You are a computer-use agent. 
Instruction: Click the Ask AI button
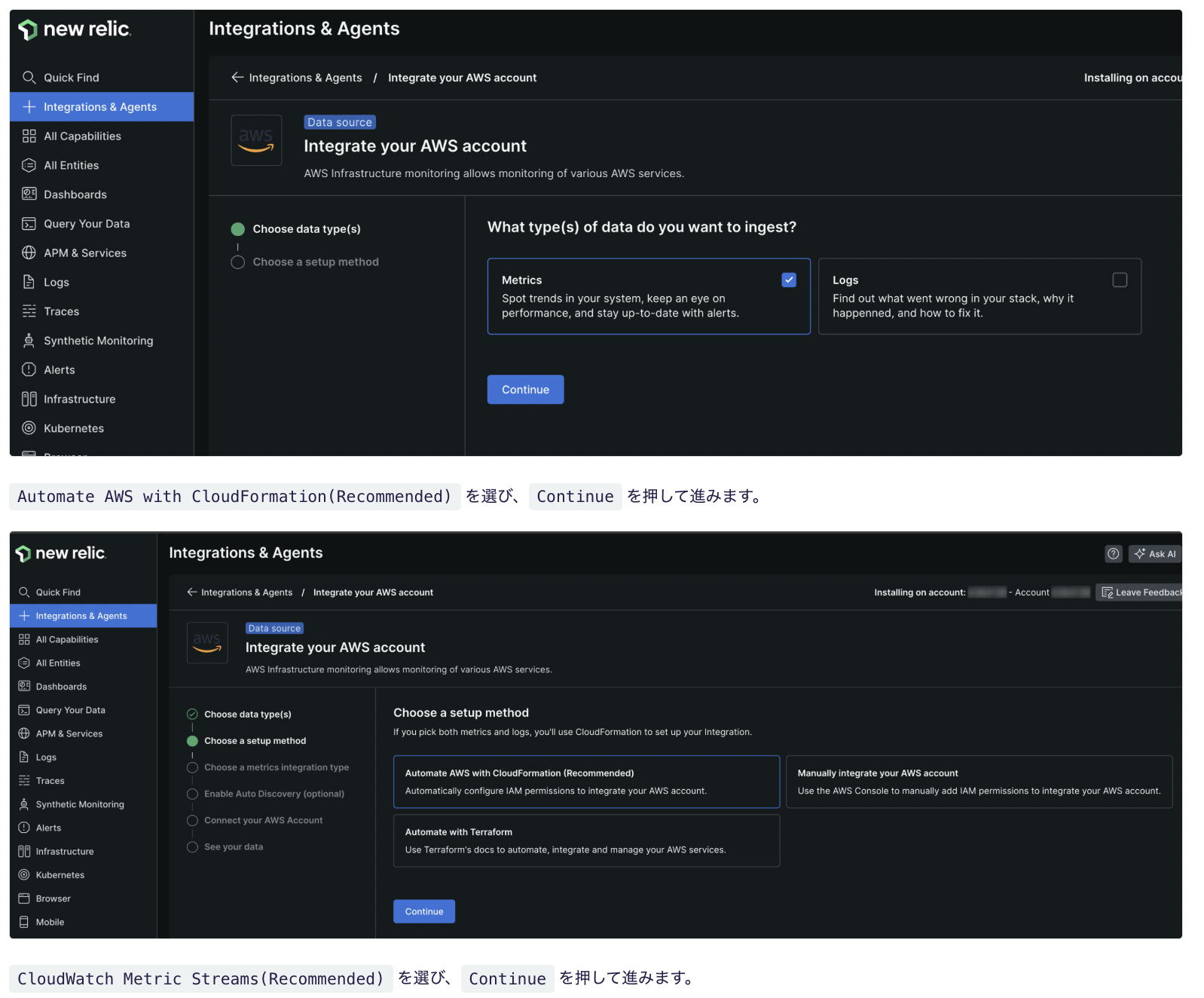click(1155, 553)
